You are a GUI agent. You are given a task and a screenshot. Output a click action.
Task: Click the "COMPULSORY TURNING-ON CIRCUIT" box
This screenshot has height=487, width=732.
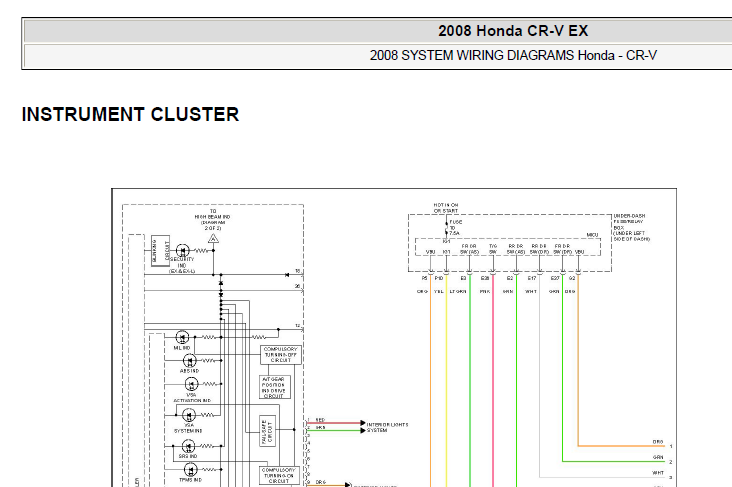pos(279,475)
